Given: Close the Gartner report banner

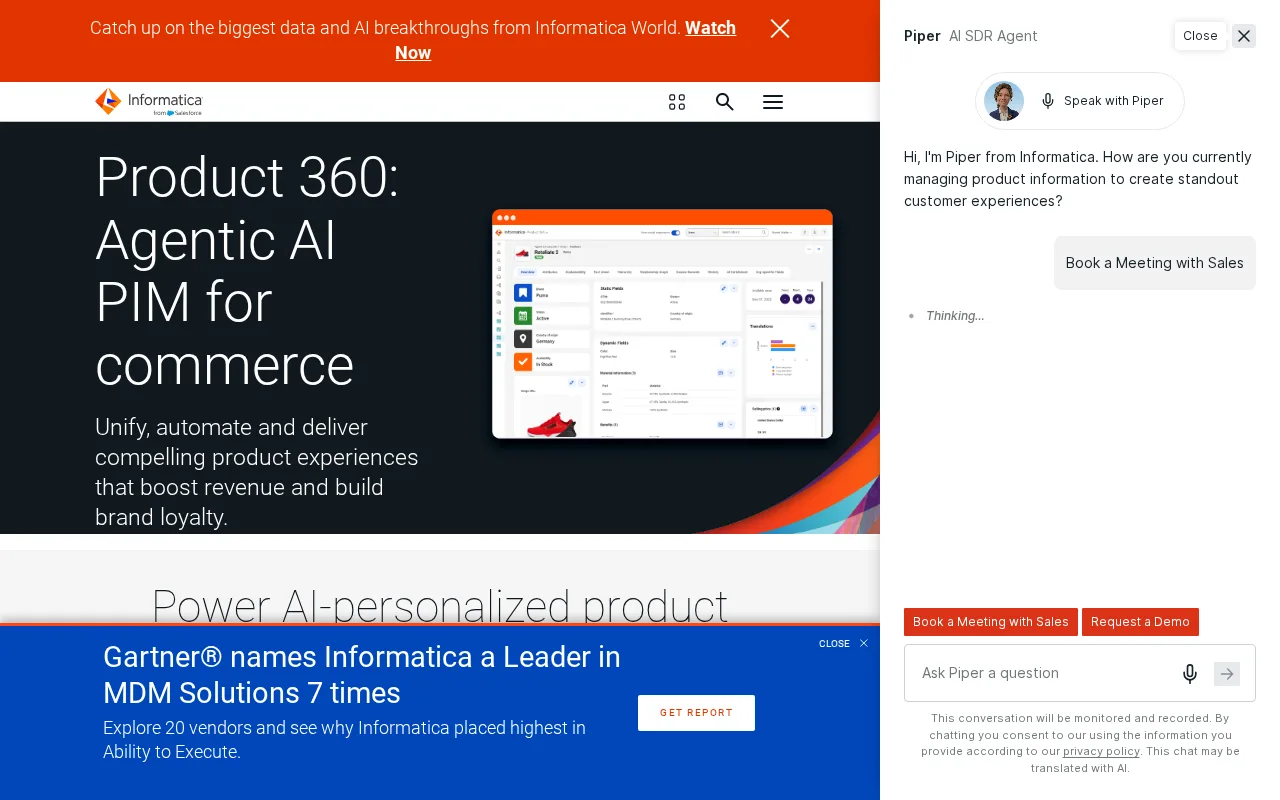Looking at the screenshot, I should click(x=843, y=644).
